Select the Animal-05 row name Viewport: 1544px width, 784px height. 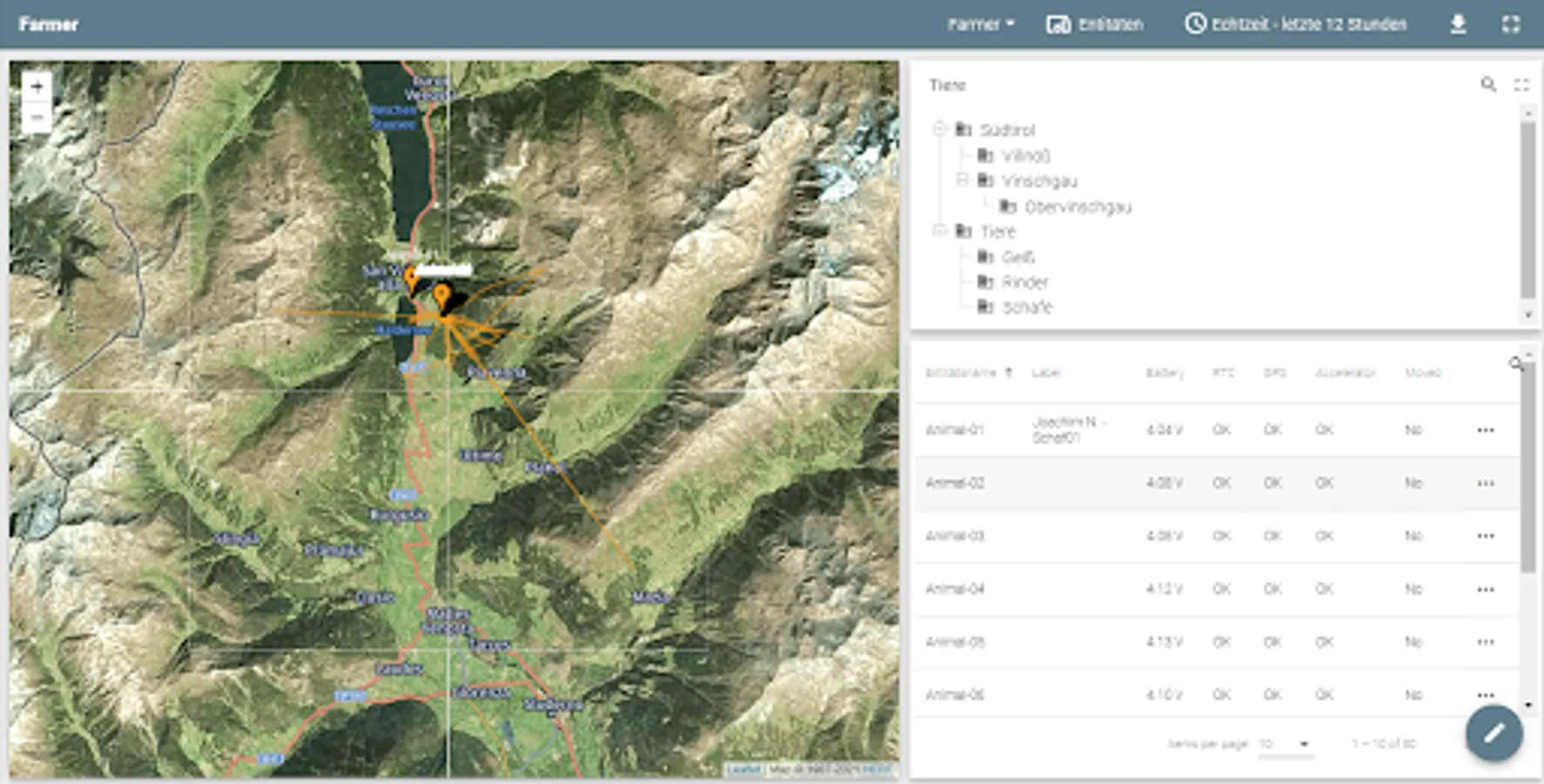pyautogui.click(x=955, y=643)
